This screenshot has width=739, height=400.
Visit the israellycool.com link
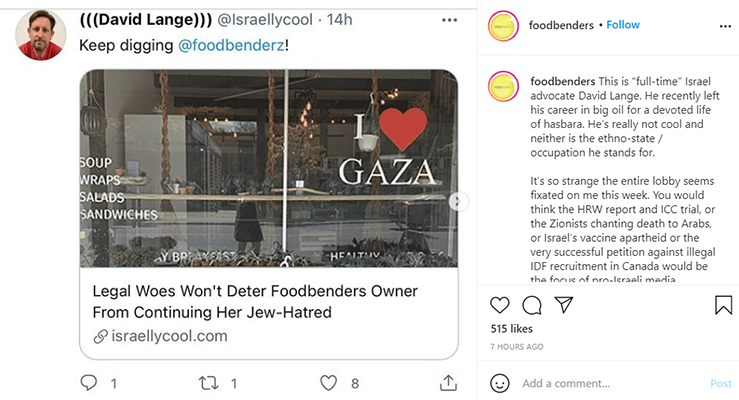click(168, 336)
